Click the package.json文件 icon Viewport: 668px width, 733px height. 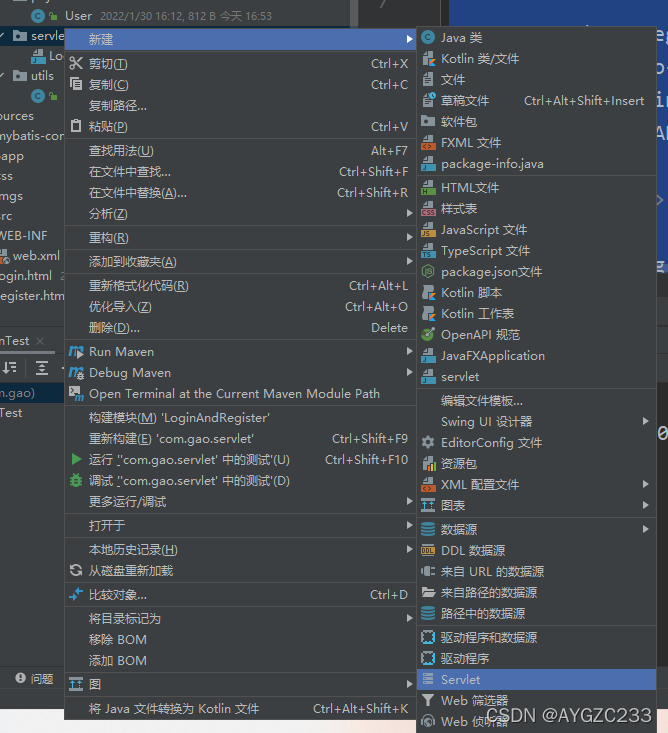pos(428,272)
